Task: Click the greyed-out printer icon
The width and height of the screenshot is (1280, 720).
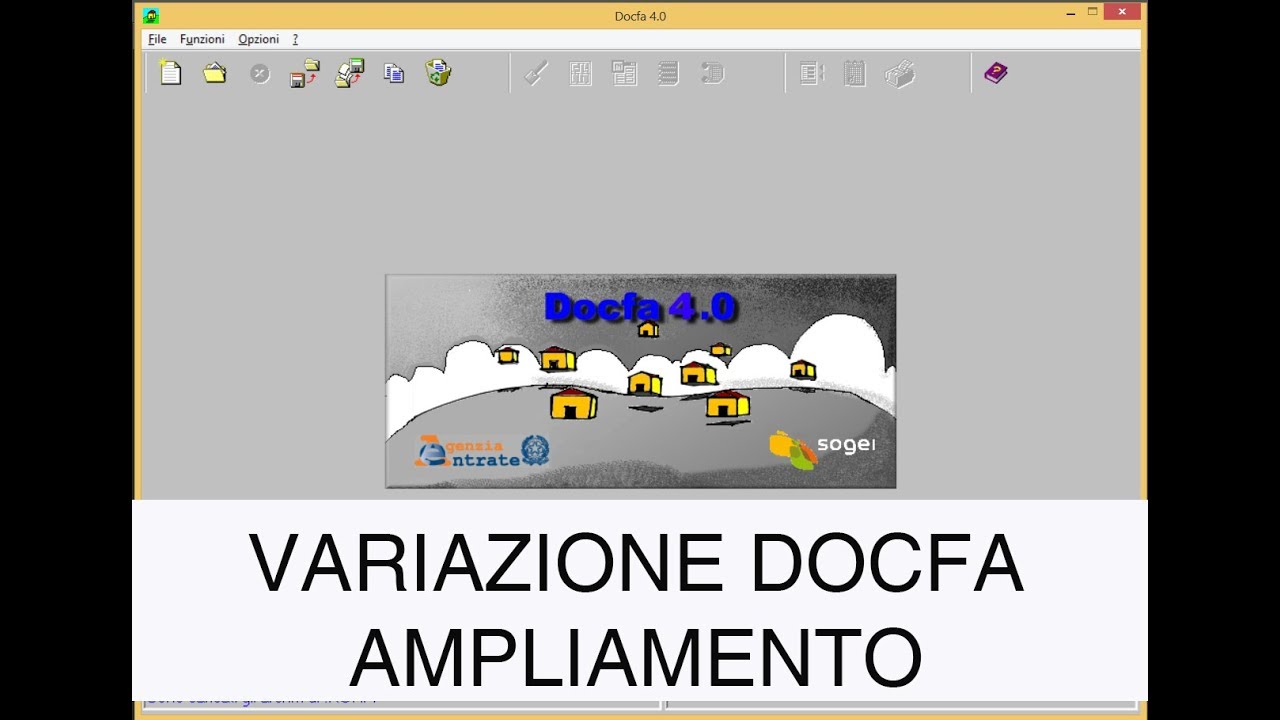Action: click(x=900, y=73)
